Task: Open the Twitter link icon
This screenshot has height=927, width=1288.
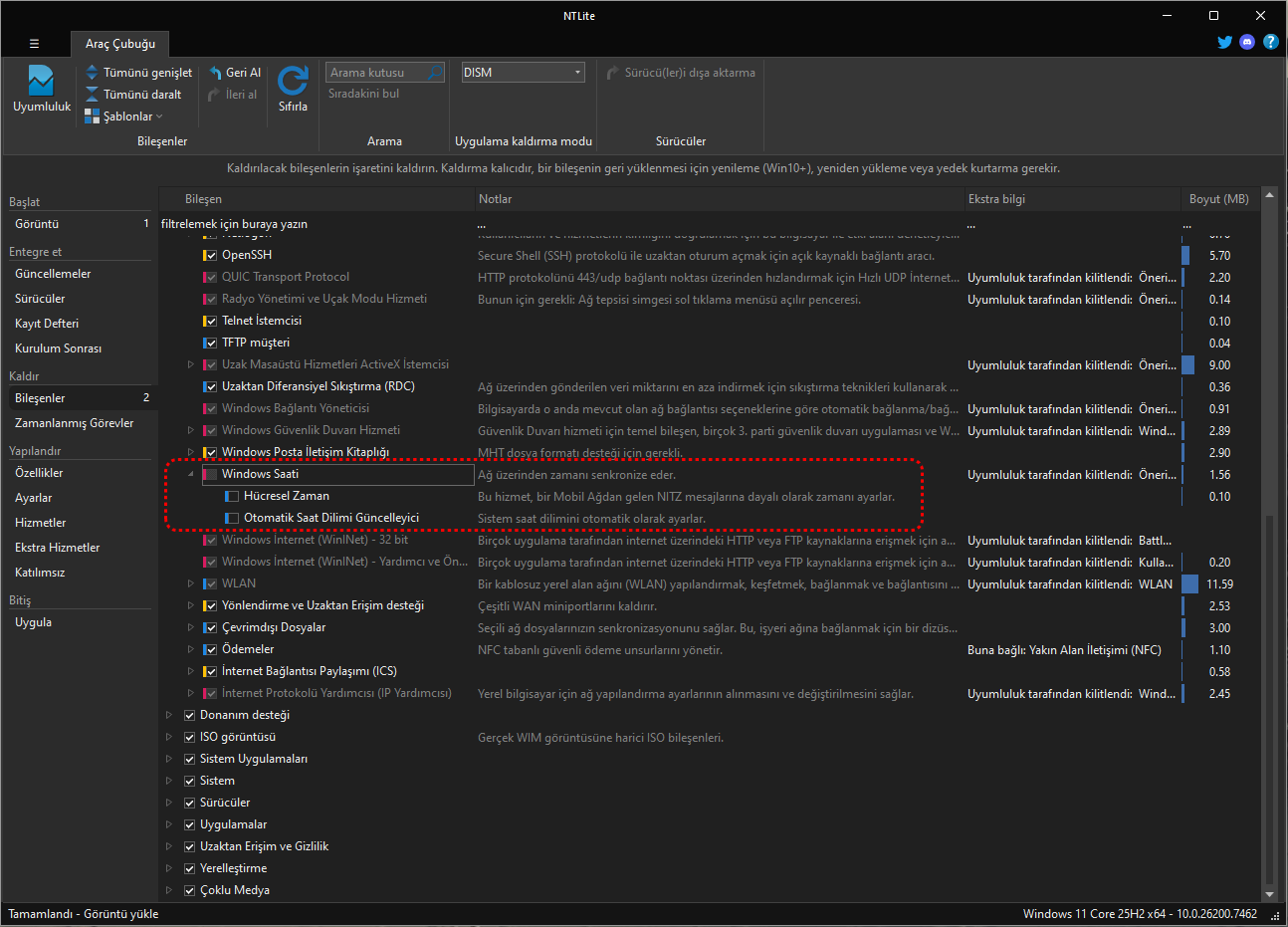Action: (x=1224, y=42)
